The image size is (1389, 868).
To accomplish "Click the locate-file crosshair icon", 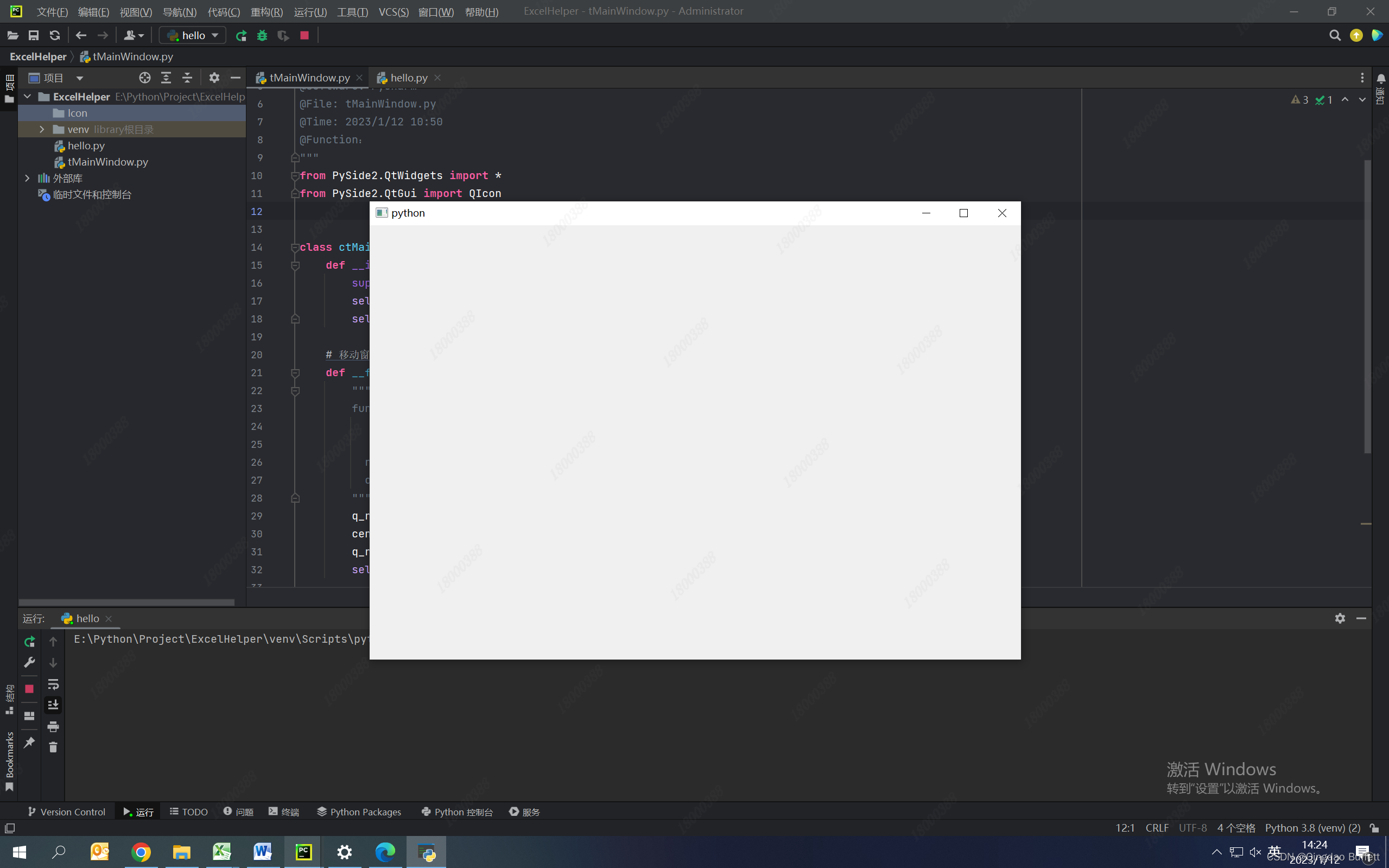I will (144, 78).
